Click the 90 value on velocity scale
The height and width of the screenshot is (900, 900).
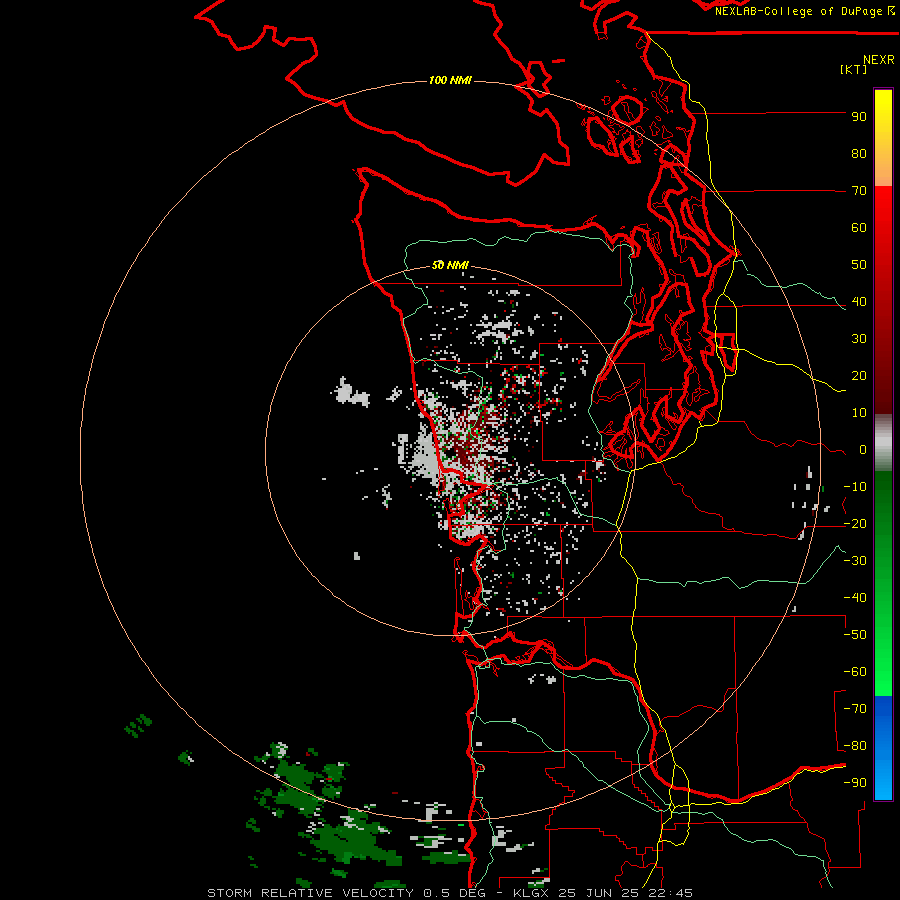[x=859, y=117]
